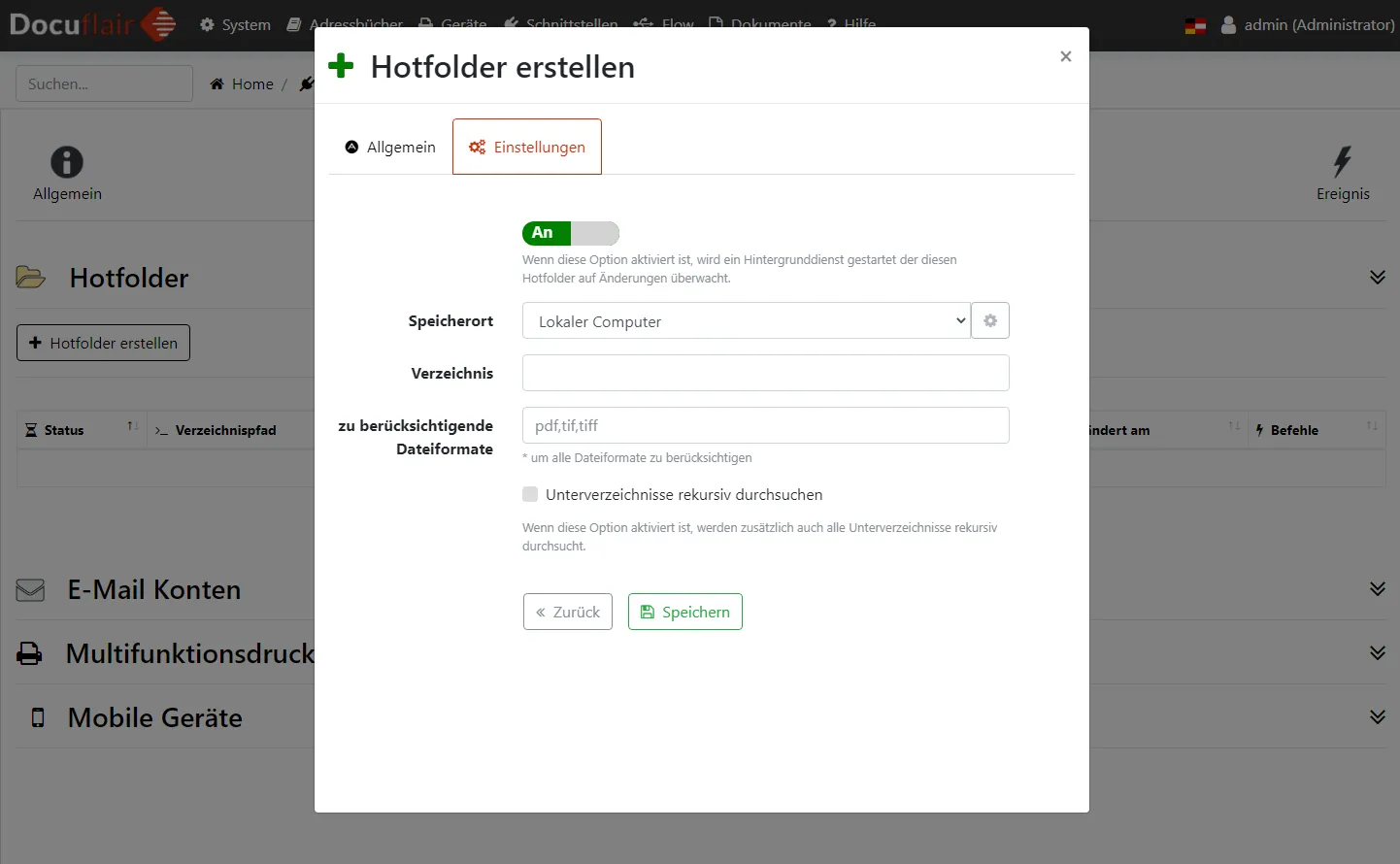Toggle the An switch off
This screenshot has width=1400, height=864.
[x=570, y=233]
